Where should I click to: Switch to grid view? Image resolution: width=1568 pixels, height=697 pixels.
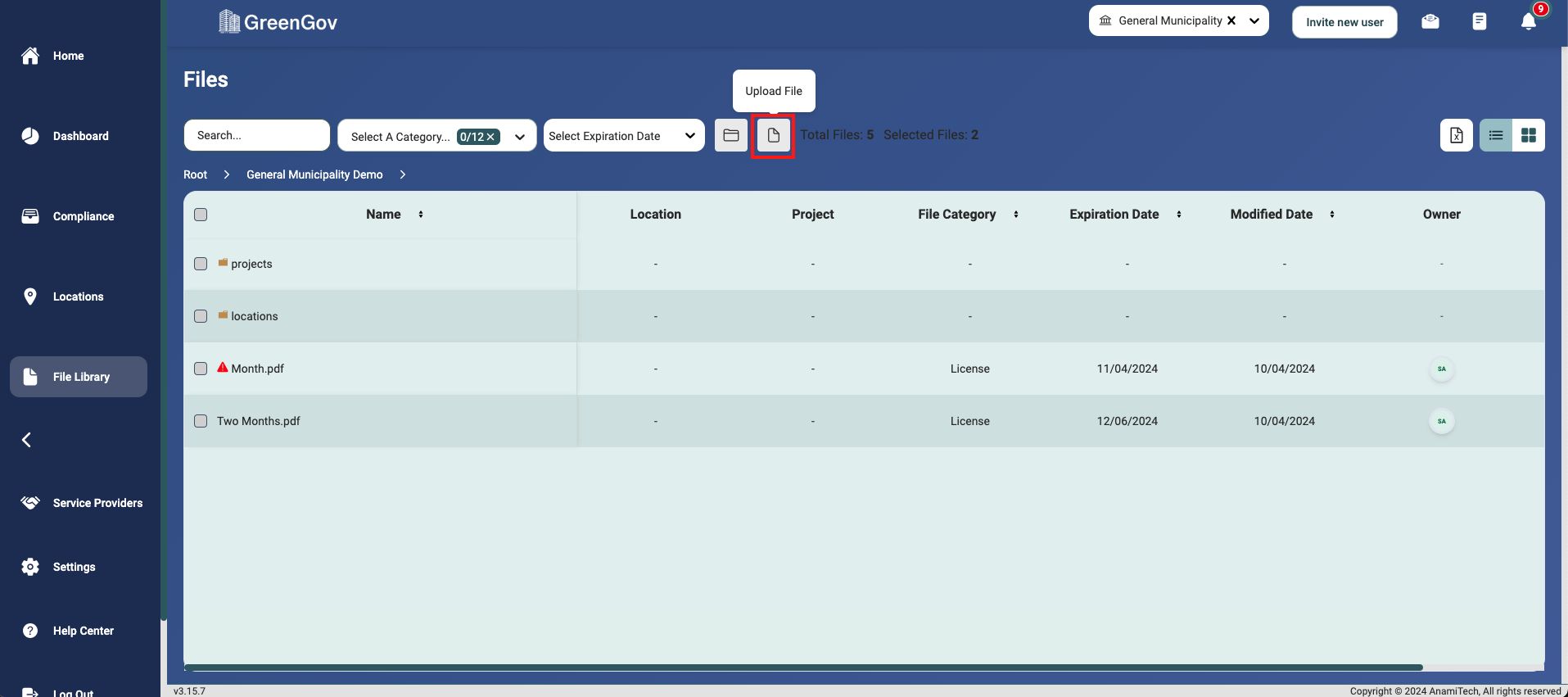[x=1529, y=135]
